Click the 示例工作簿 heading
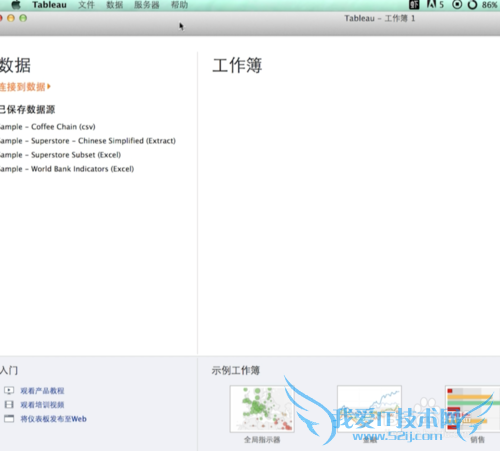This screenshot has width=500, height=451. tap(236, 370)
